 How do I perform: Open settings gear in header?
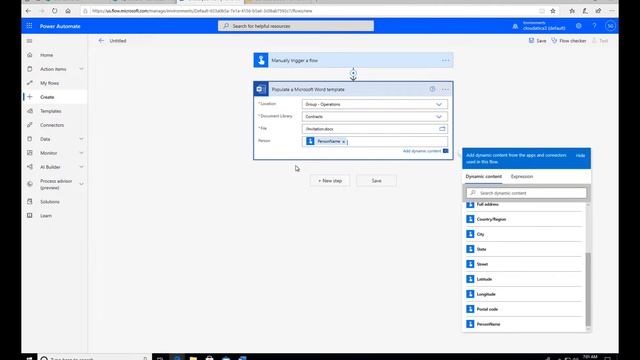pyautogui.click(x=578, y=26)
